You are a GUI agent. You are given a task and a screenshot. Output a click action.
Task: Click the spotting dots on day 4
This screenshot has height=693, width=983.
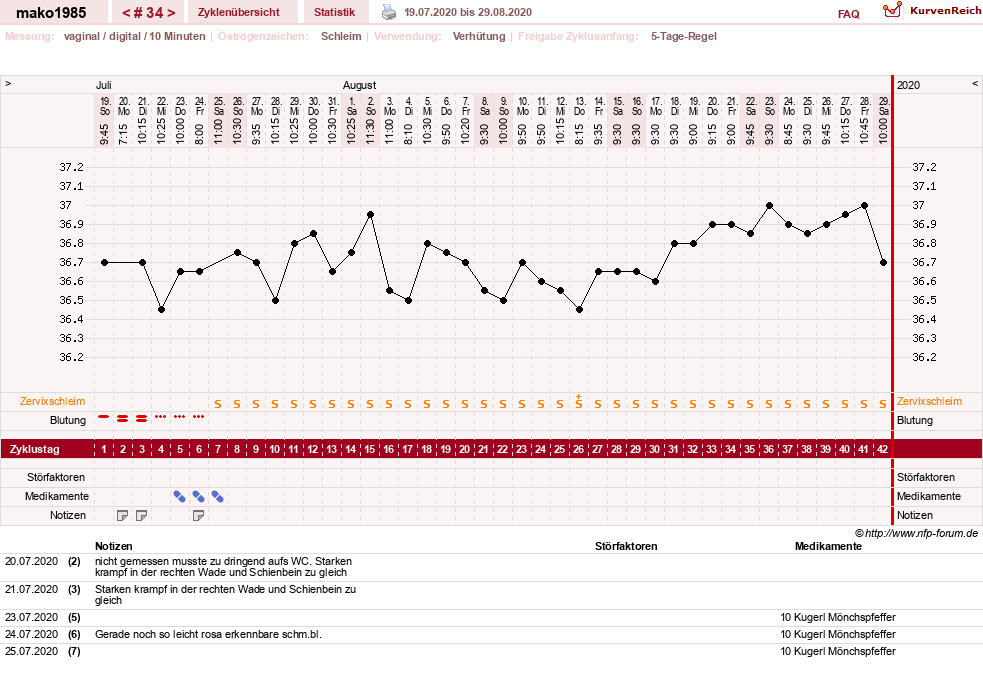pos(160,416)
